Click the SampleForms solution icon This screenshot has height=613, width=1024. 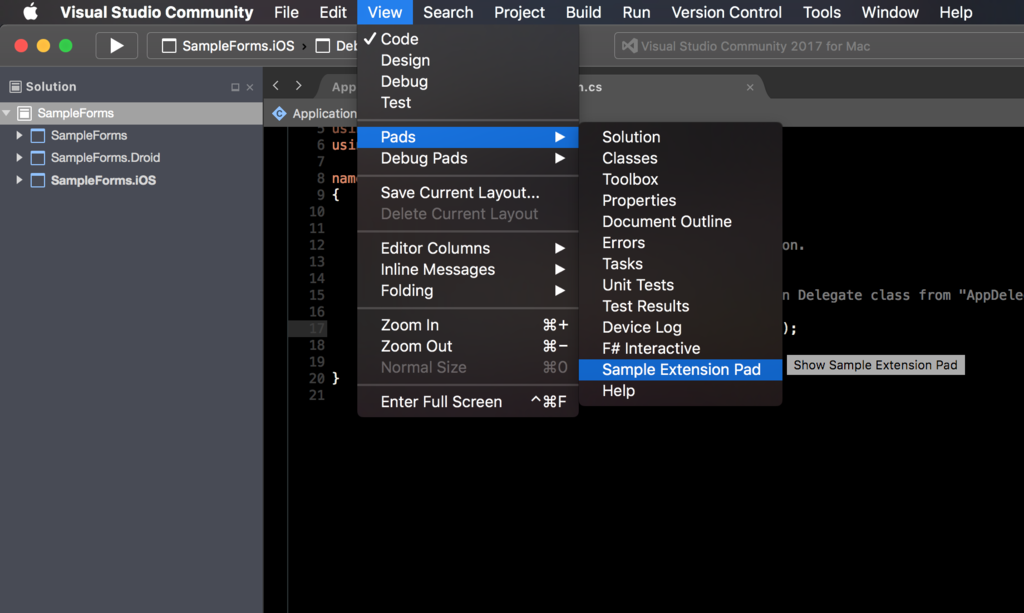click(24, 113)
